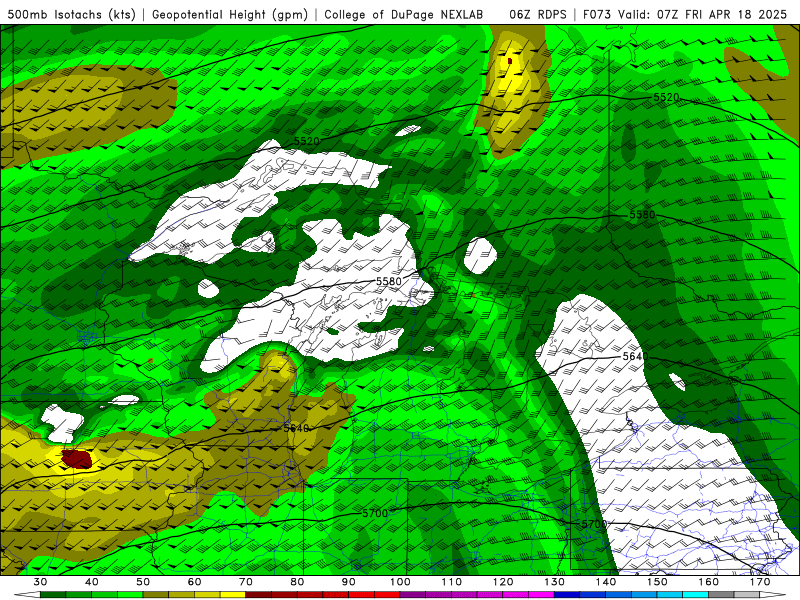Screen dimensions: 800x600
Task: Click the legend value 60
Action: [x=194, y=582]
